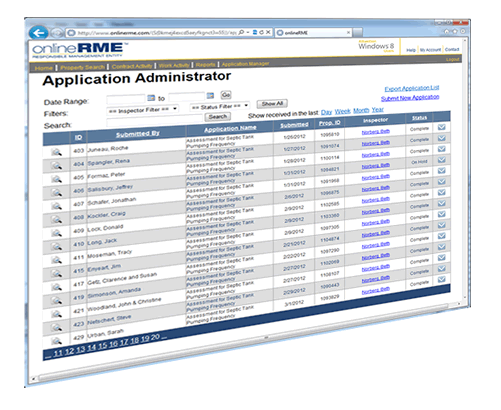Show applications received in last Week
Screen dimensions: 501x410
tap(343, 111)
